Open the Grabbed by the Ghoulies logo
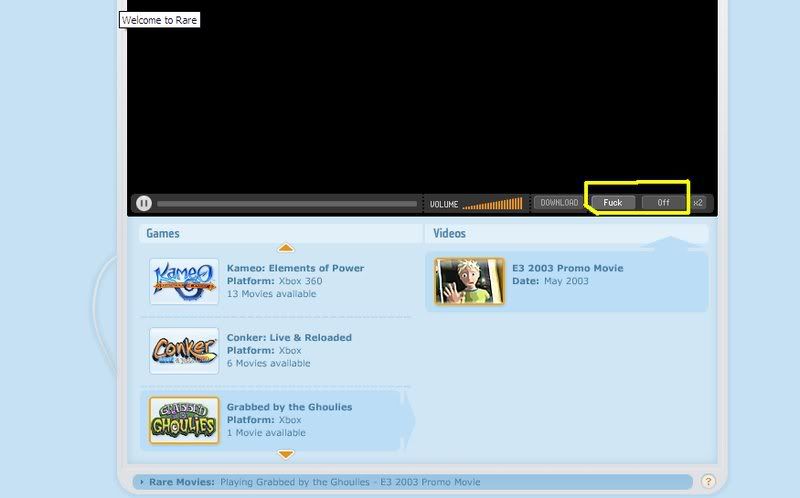This screenshot has height=498, width=800. (184, 420)
